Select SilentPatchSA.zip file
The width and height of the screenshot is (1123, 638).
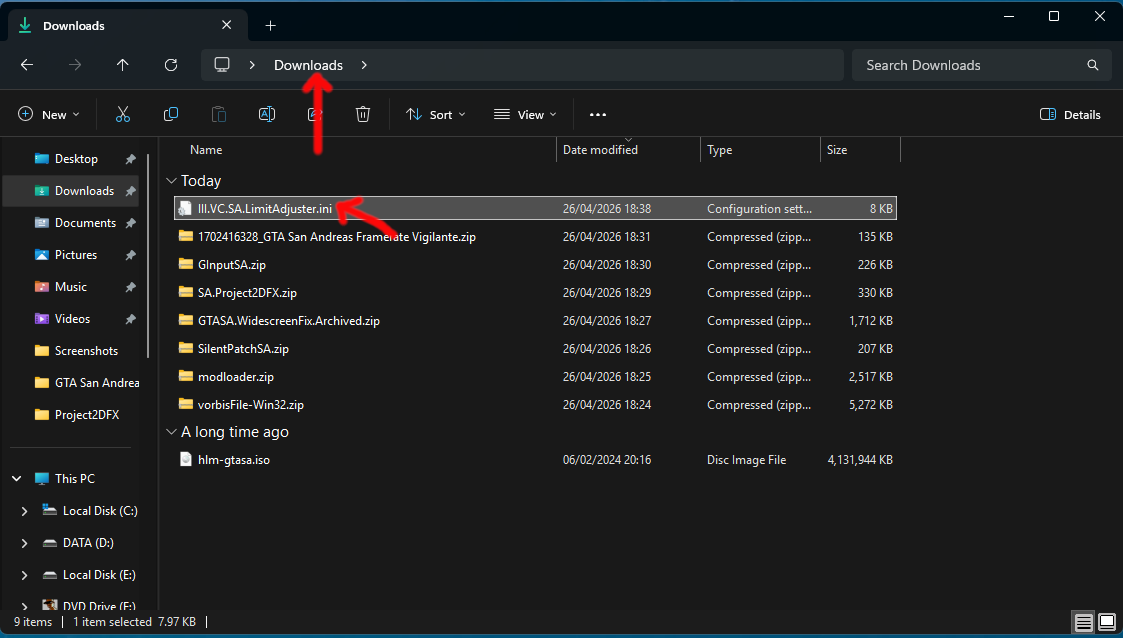pyautogui.click(x=536, y=349)
